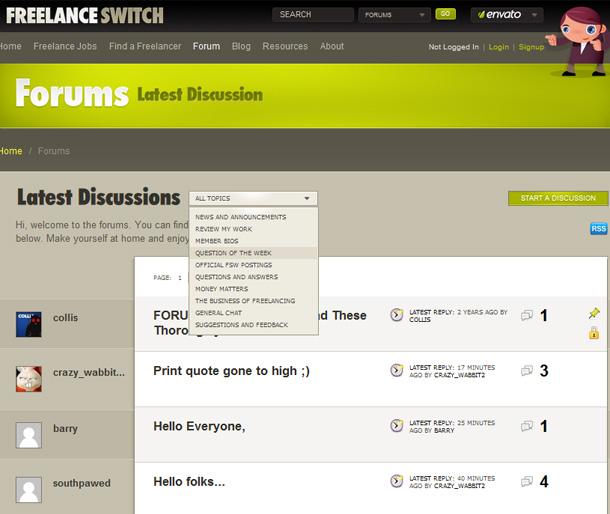610x514 pixels.
Task: Click clock icon beside latest reply by Collis
Action: 396,314
